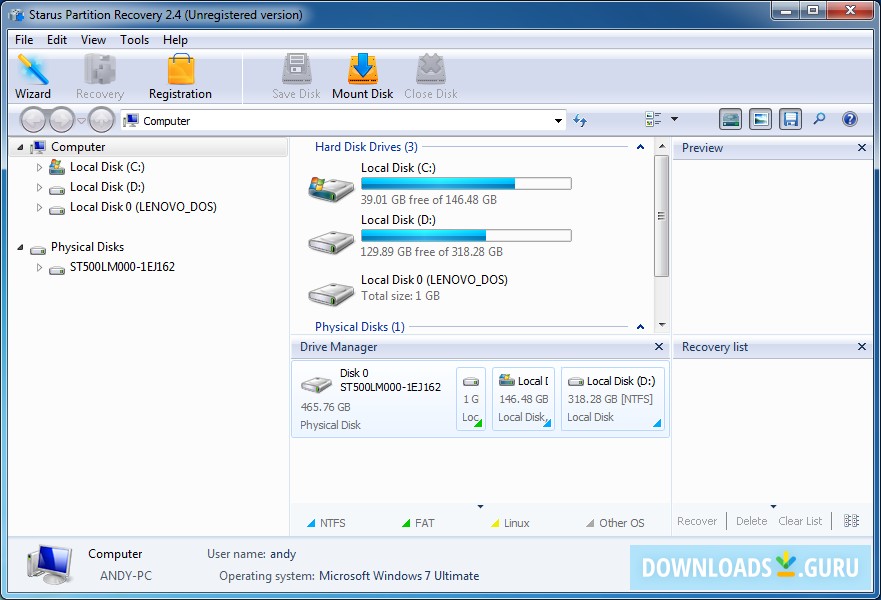Collapse the Computer tree node
The width and height of the screenshot is (881, 600).
(x=20, y=147)
